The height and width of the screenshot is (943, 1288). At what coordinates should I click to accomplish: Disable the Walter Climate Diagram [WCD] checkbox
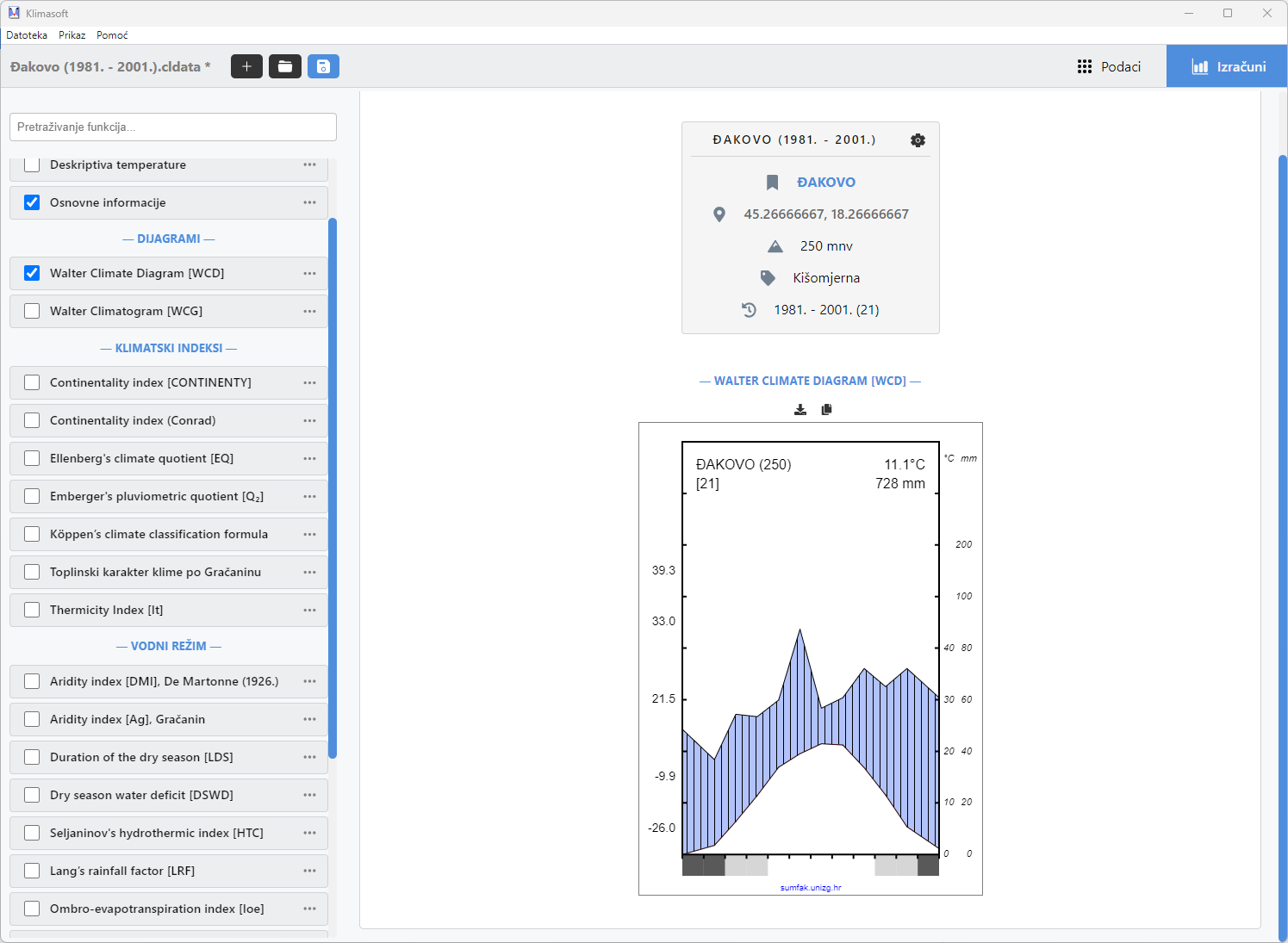pyautogui.click(x=32, y=273)
